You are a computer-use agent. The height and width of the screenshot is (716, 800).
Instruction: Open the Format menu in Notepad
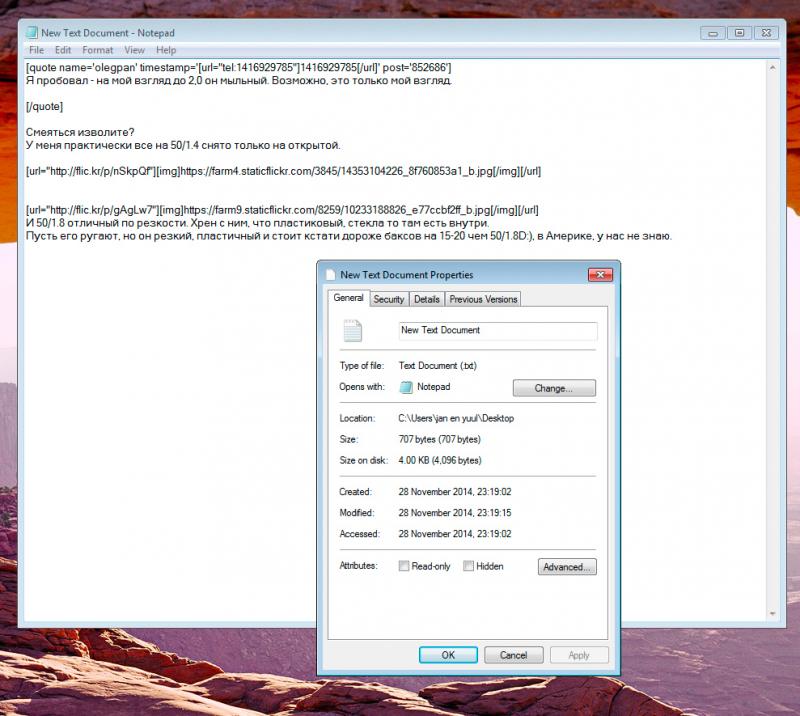tap(97, 50)
